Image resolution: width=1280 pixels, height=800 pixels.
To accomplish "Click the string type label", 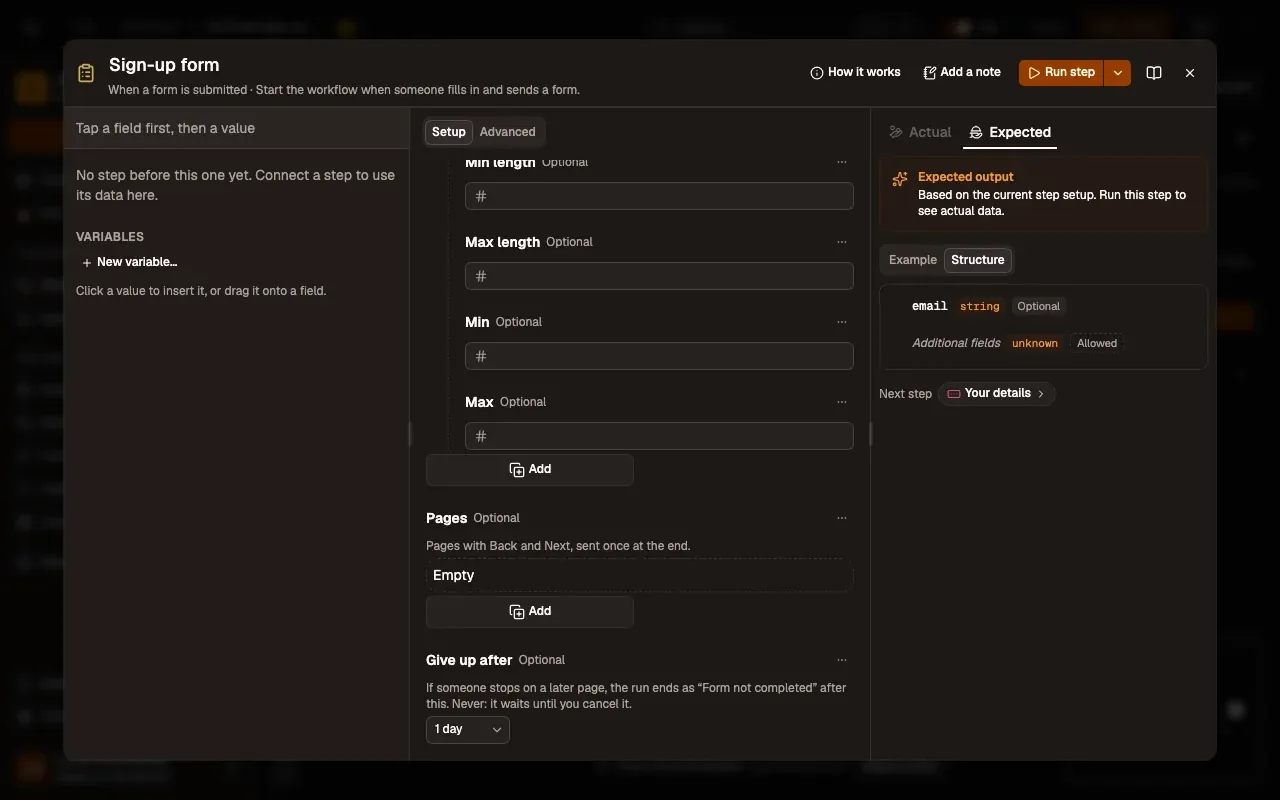I will click(980, 306).
